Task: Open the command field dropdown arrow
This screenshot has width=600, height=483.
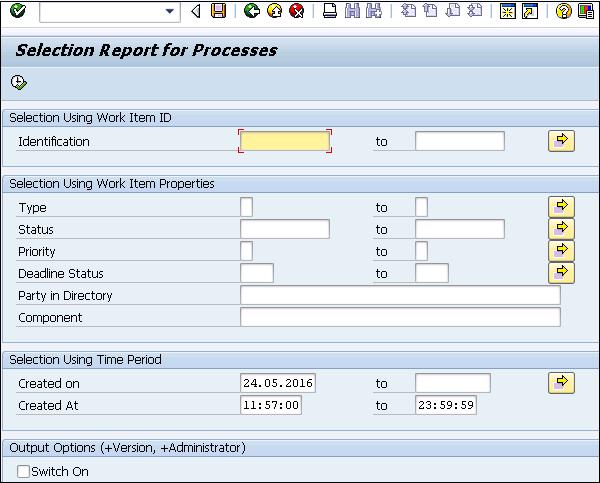Action: point(170,11)
